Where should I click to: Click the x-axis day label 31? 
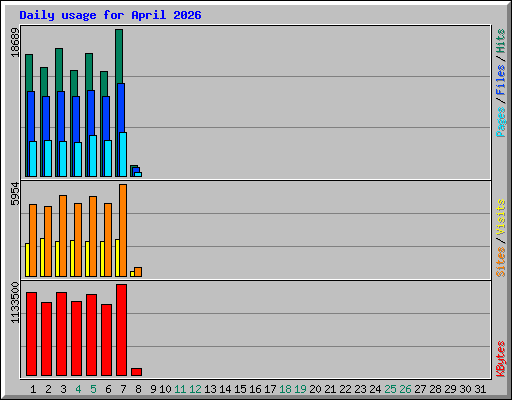(x=480, y=389)
